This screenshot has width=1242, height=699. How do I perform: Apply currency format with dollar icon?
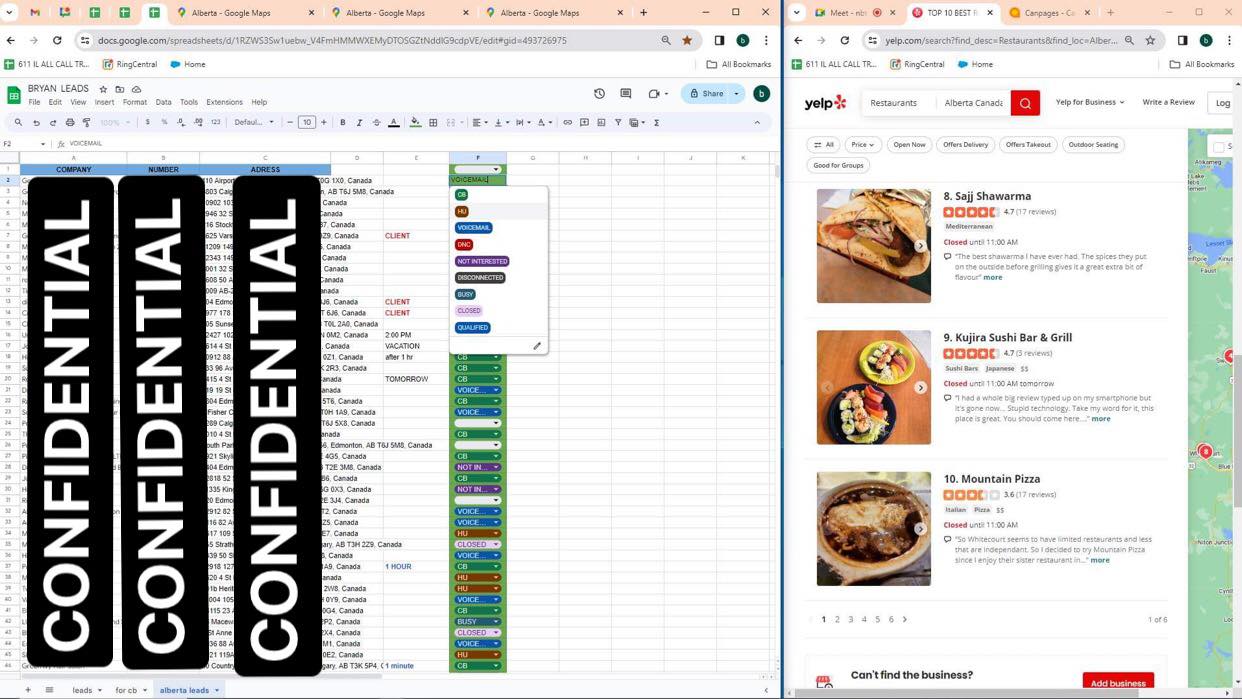148,122
